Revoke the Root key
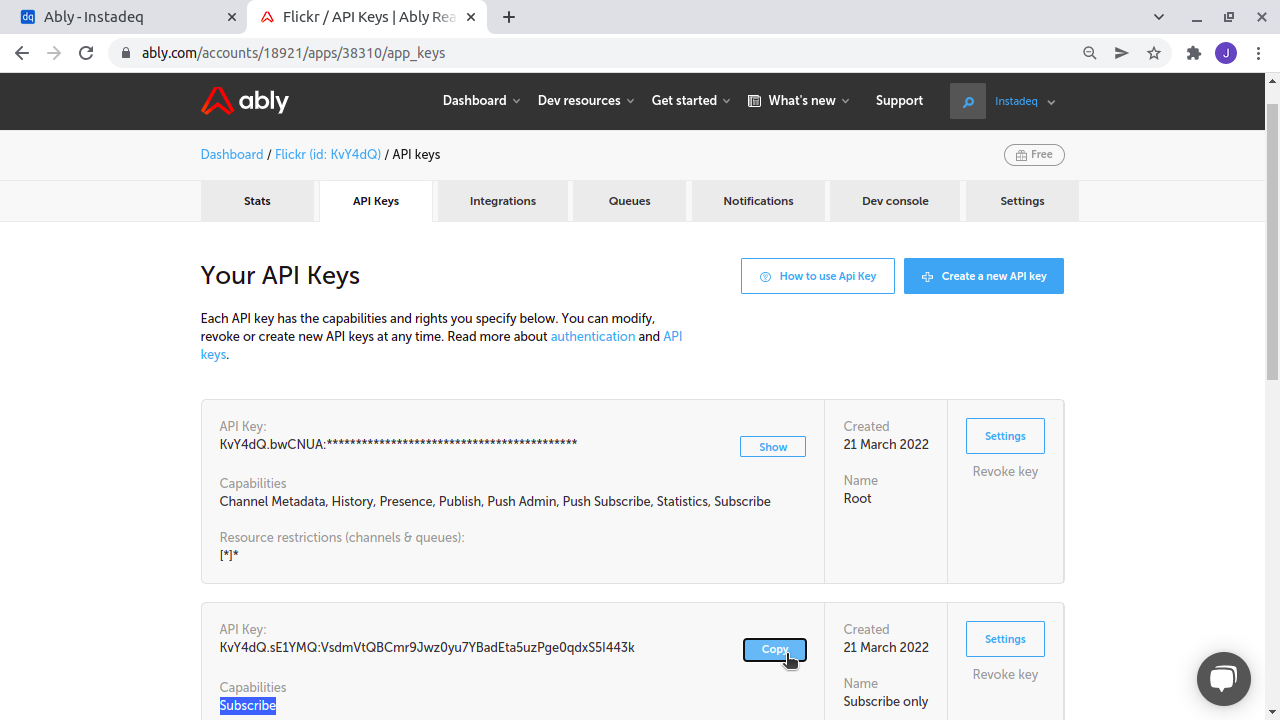This screenshot has height=720, width=1280. tap(1005, 471)
